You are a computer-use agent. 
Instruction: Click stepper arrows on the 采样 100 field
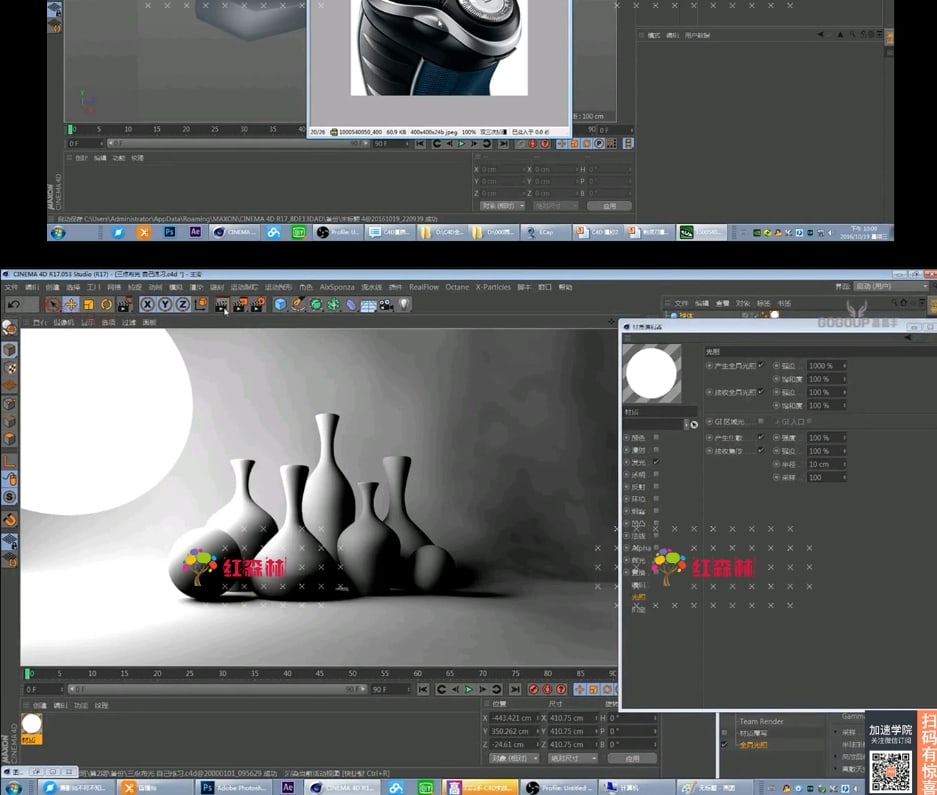[x=844, y=477]
